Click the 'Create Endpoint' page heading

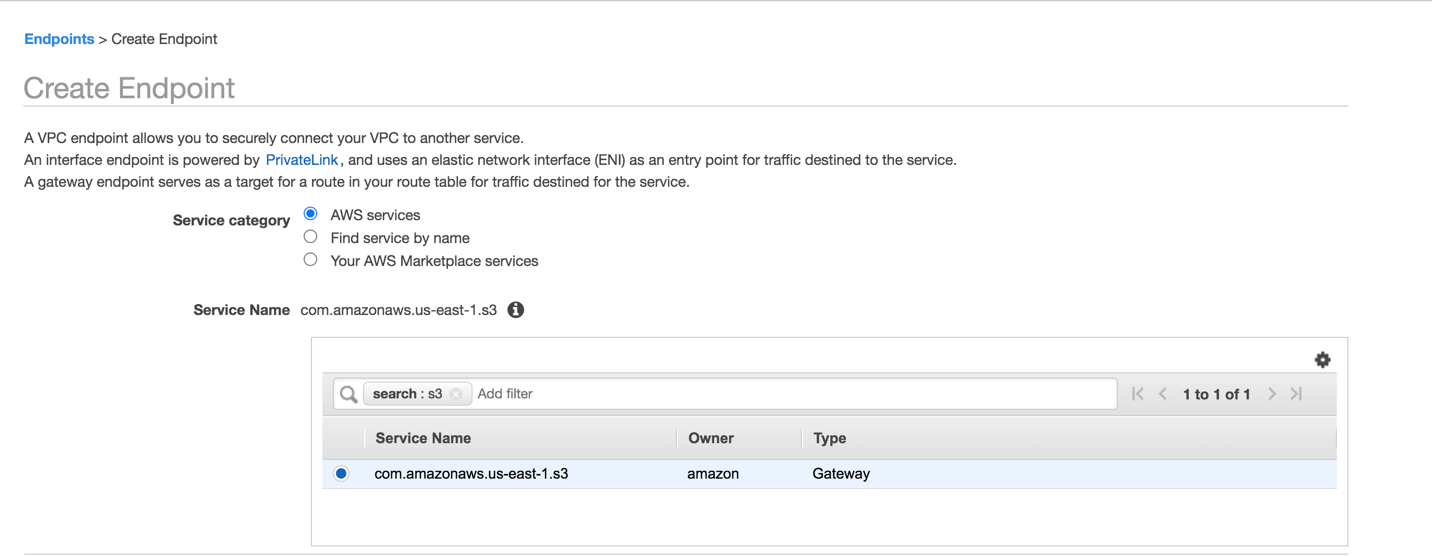(129, 88)
